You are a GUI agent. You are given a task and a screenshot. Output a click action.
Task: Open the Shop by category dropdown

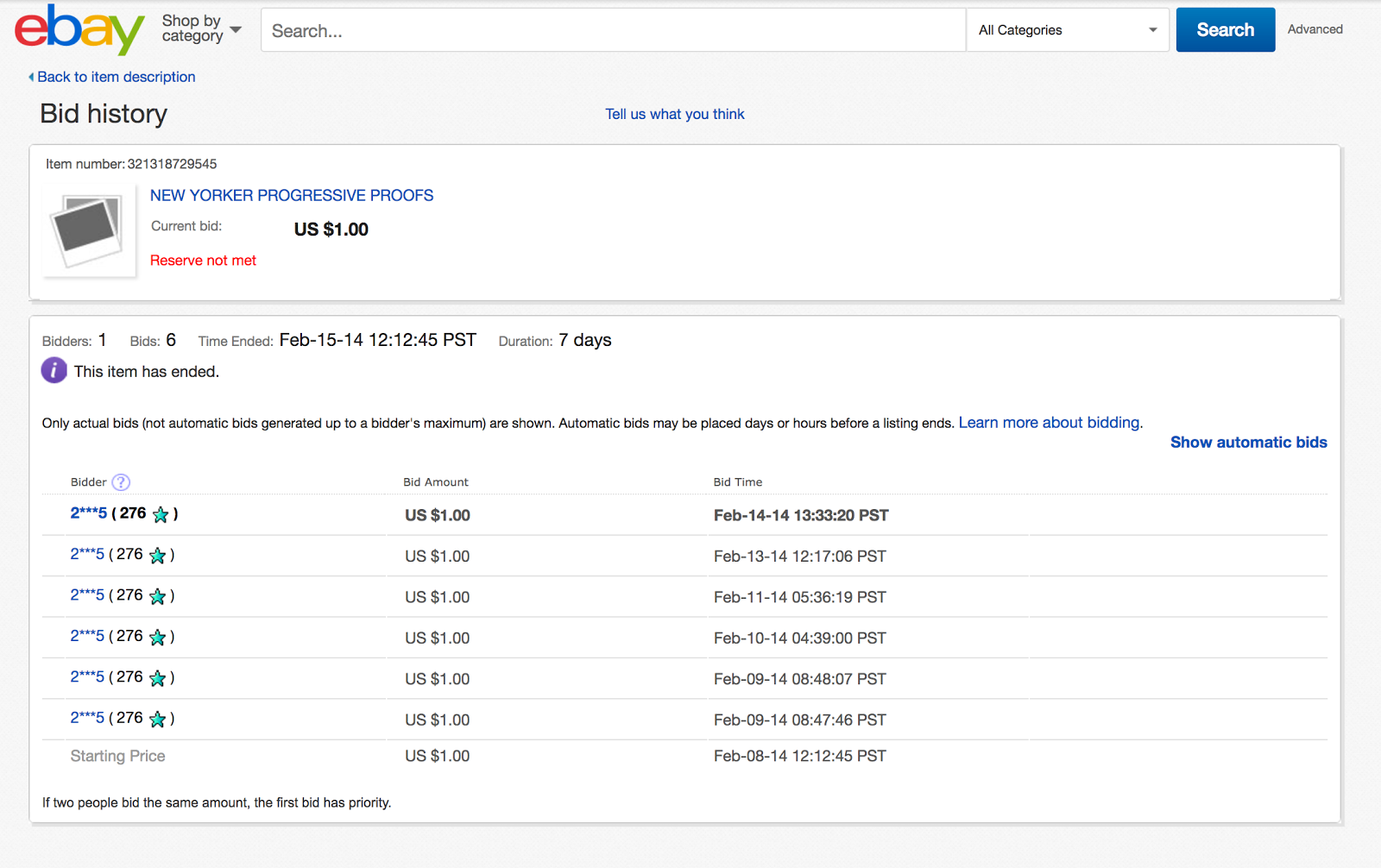tap(201, 29)
